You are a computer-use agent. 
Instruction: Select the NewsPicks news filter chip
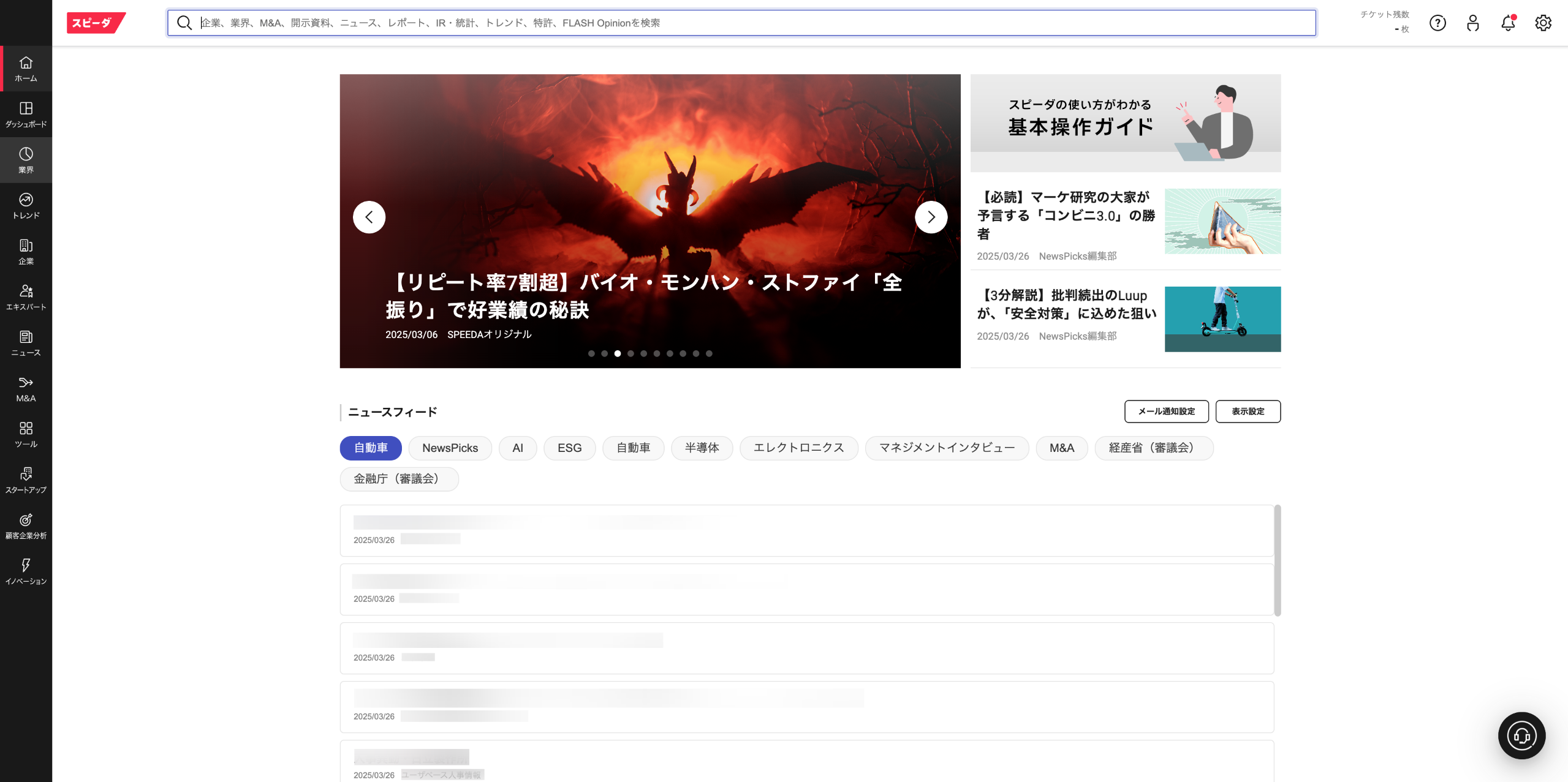point(450,448)
